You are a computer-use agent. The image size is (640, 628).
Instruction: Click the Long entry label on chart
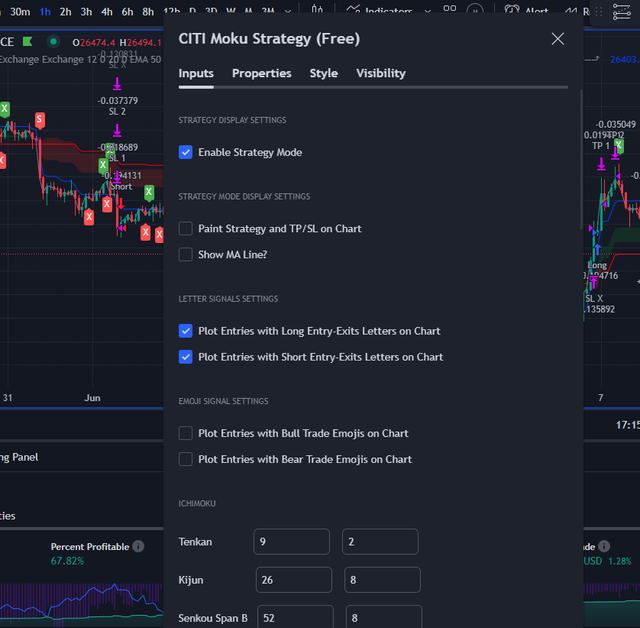[x=597, y=265]
